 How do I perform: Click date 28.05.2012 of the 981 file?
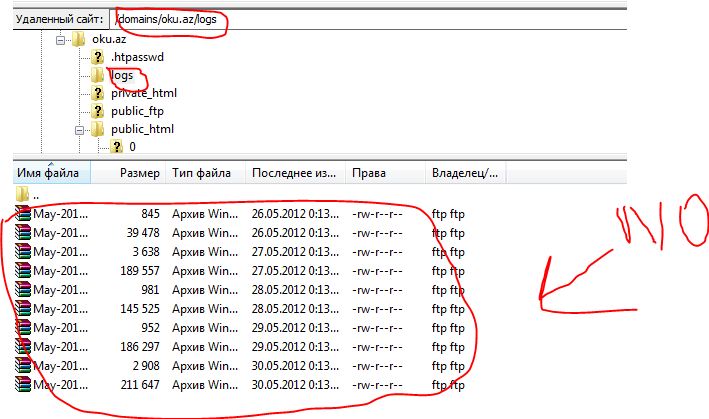click(295, 289)
